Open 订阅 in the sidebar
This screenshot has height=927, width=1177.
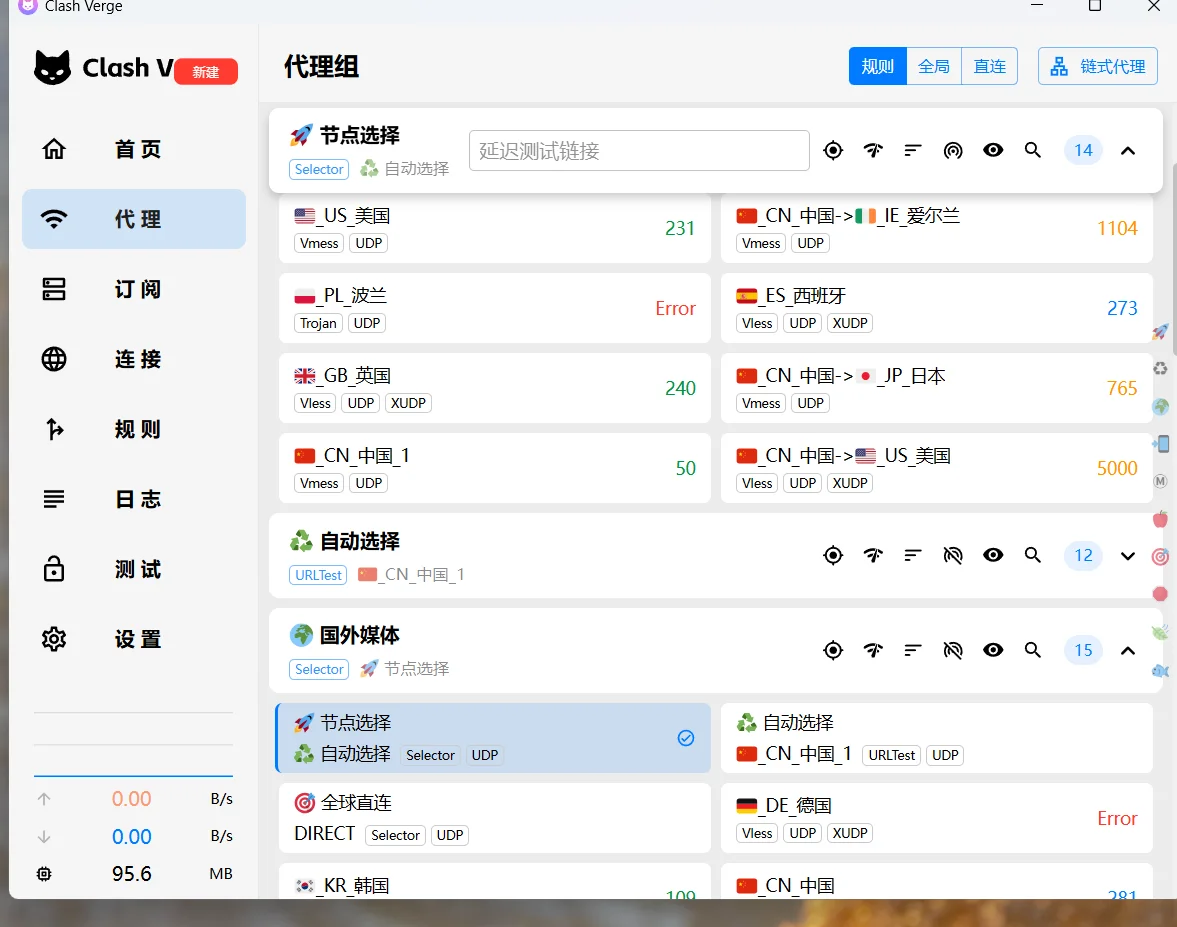[134, 289]
